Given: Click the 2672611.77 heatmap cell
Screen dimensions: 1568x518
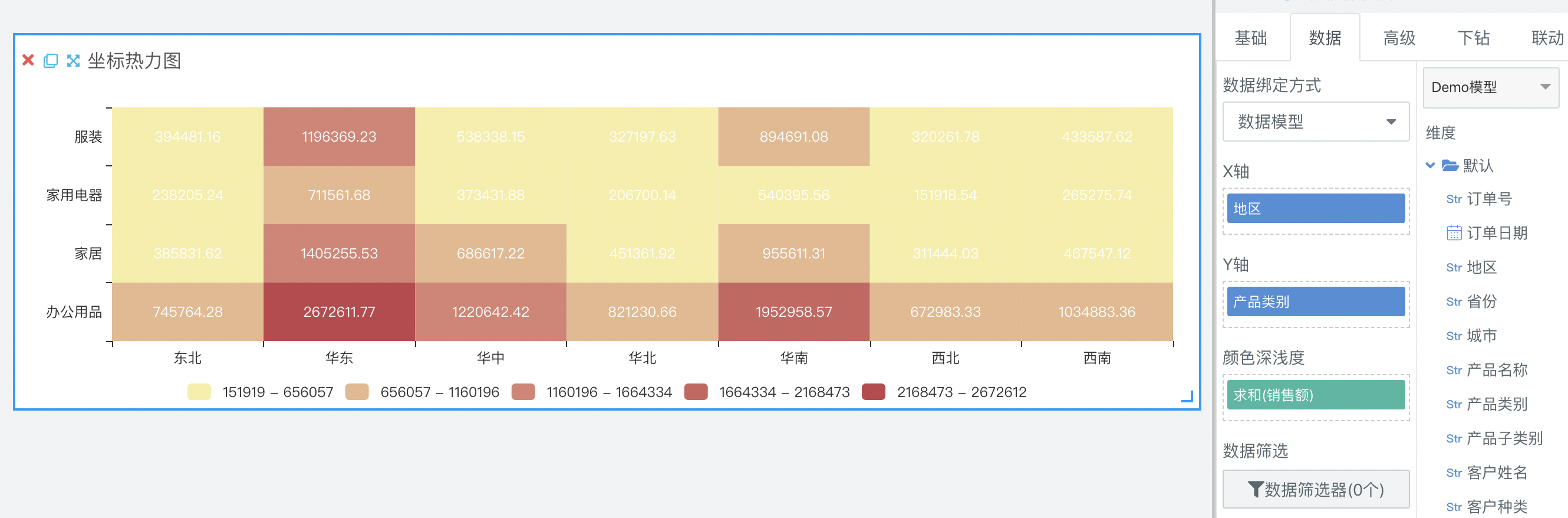Looking at the screenshot, I should tap(339, 312).
